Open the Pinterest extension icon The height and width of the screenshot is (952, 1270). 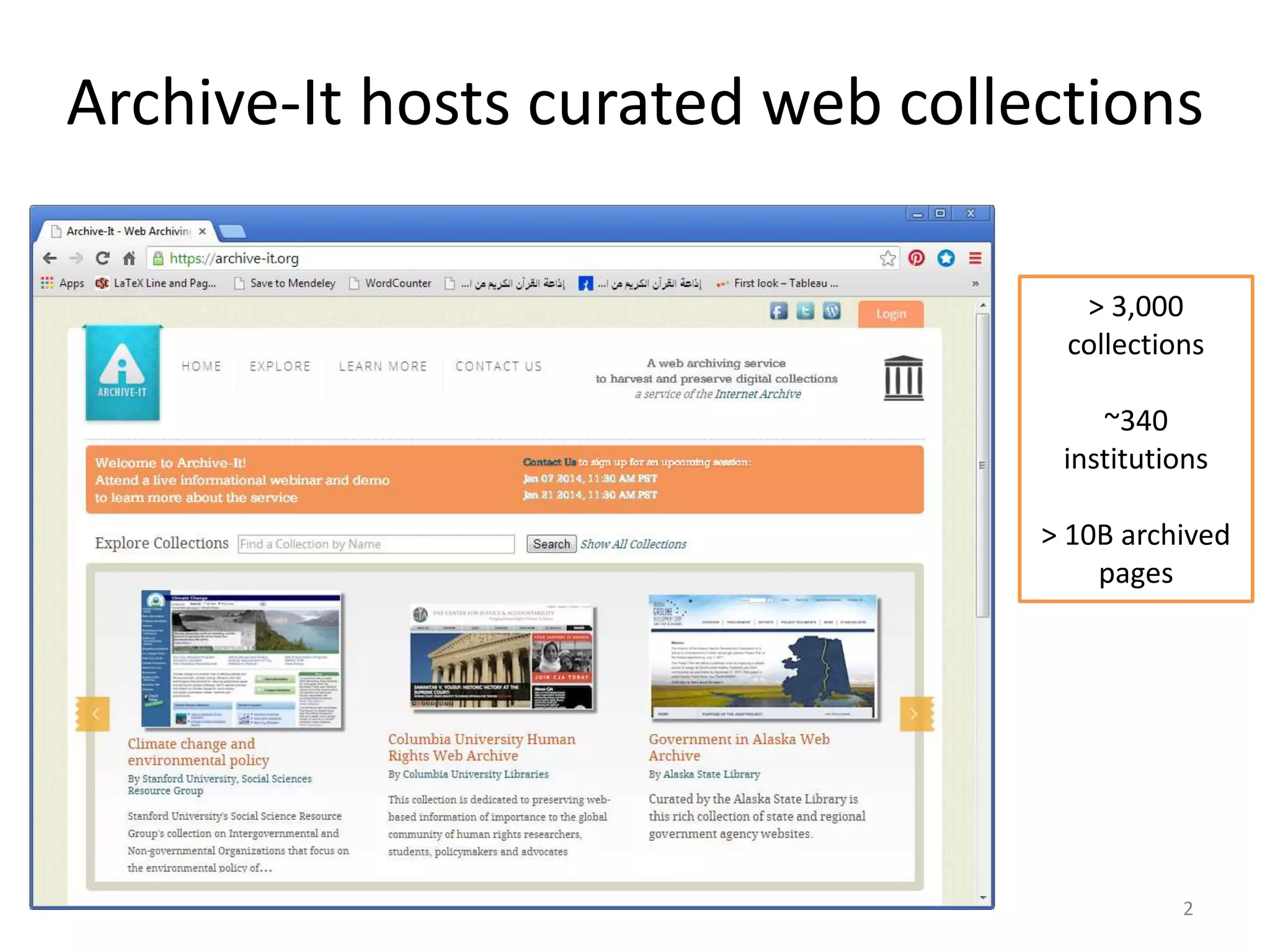[916, 258]
